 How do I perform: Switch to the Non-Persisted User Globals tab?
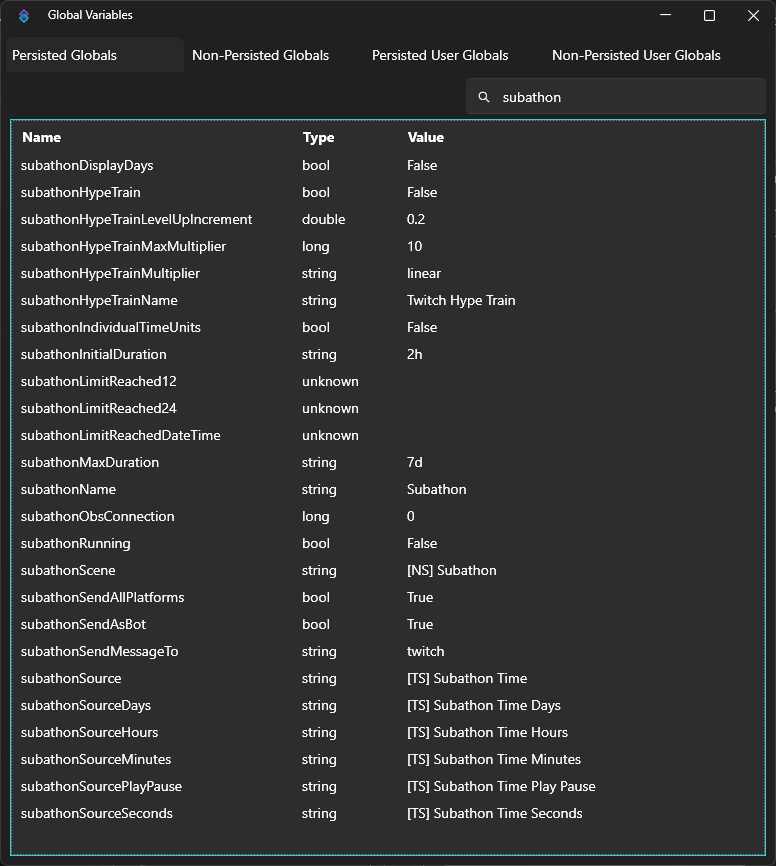636,55
